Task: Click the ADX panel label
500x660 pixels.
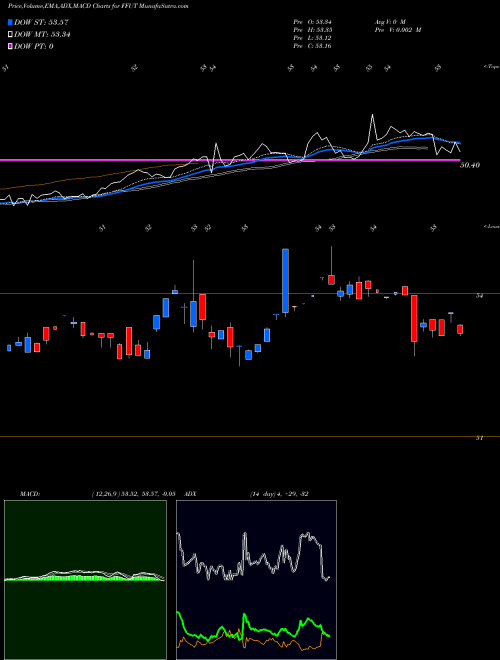Action: click(x=191, y=494)
